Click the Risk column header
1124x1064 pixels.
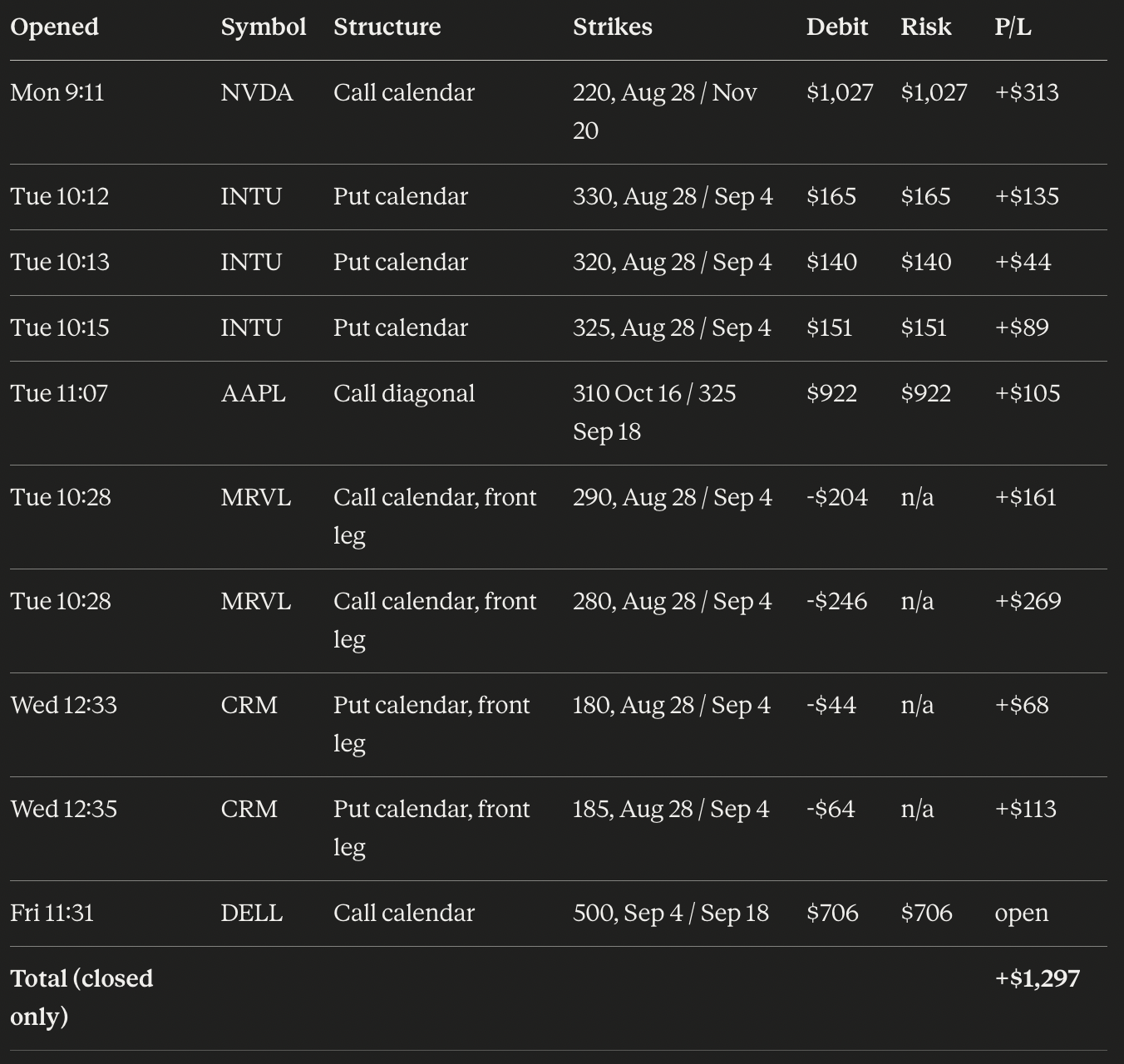coord(926,27)
